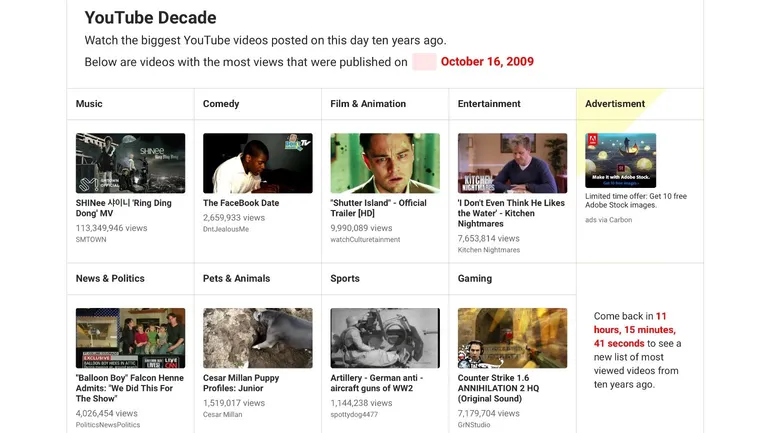This screenshot has width=770, height=433.
Task: Open the Shutter Island trailer thumbnail
Action: [x=385, y=163]
